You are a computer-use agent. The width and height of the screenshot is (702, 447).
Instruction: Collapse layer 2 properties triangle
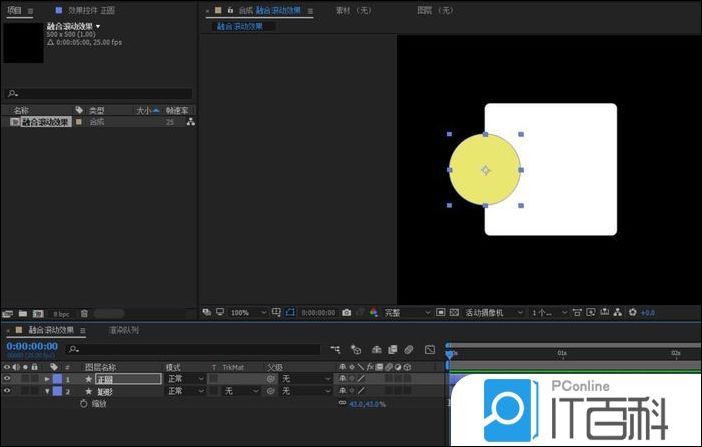47,392
